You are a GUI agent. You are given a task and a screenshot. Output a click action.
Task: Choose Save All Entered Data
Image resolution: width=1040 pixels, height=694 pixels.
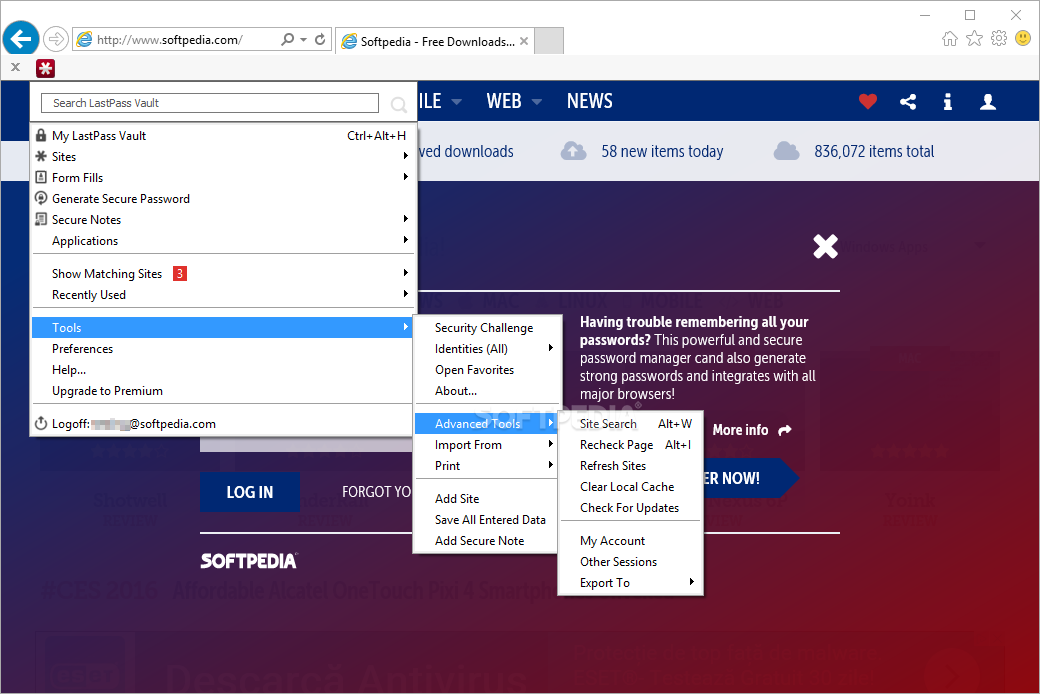[486, 520]
